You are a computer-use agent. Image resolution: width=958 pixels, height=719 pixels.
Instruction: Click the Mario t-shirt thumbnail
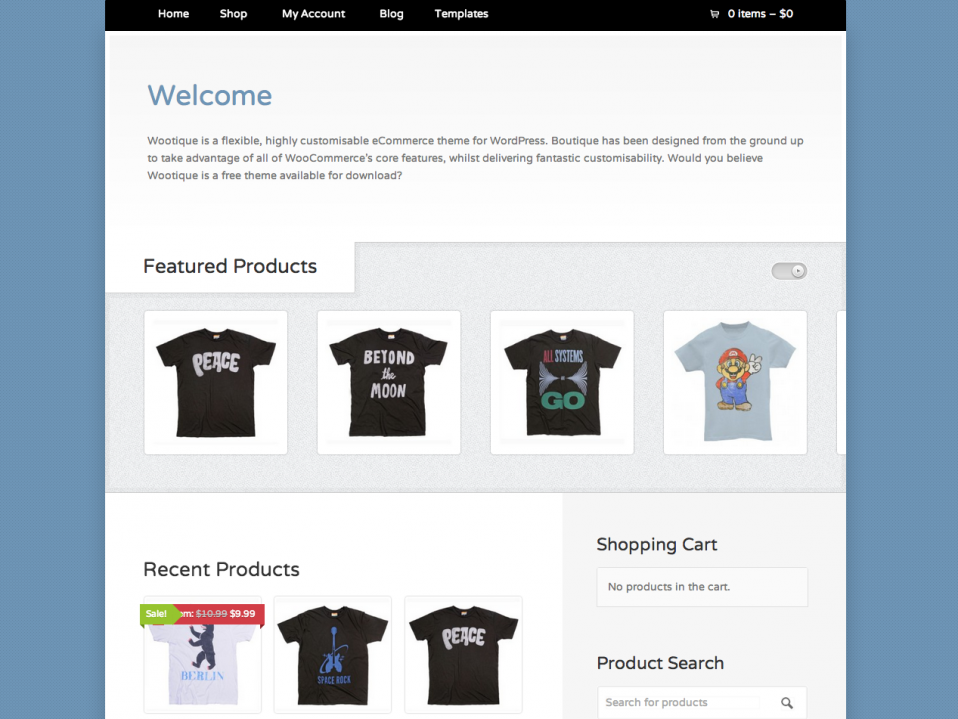click(x=735, y=382)
